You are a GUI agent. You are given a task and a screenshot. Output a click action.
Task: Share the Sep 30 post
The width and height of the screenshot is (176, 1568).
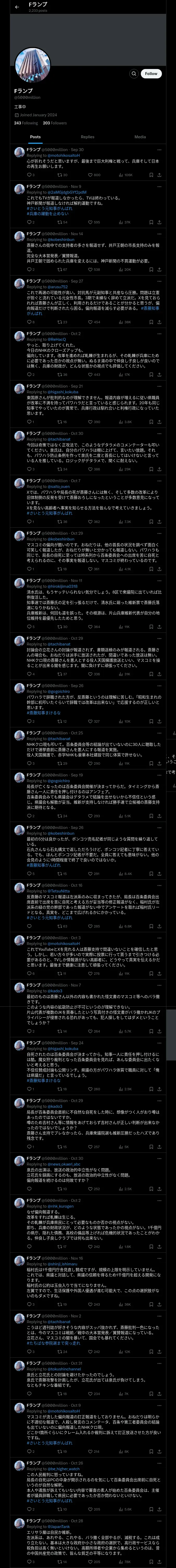(x=159, y=175)
